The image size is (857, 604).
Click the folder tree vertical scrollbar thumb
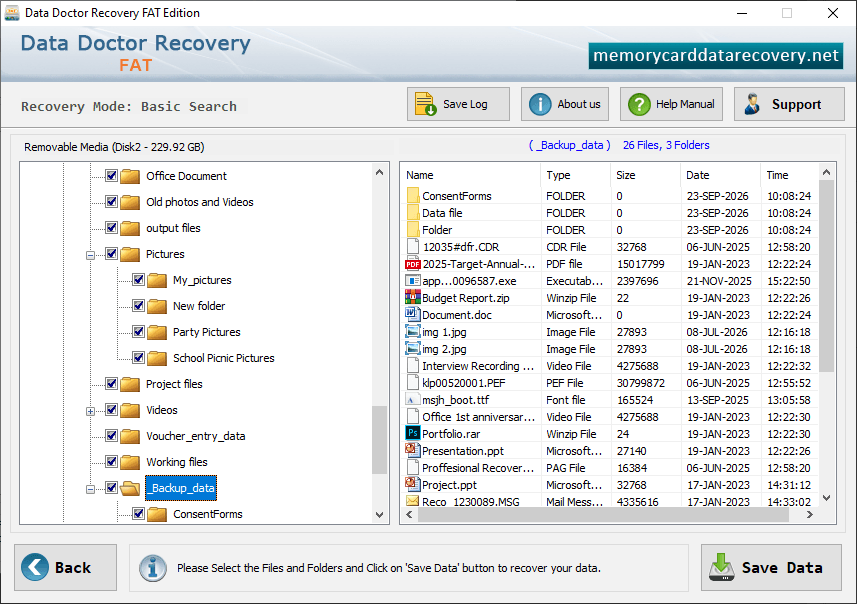click(379, 440)
